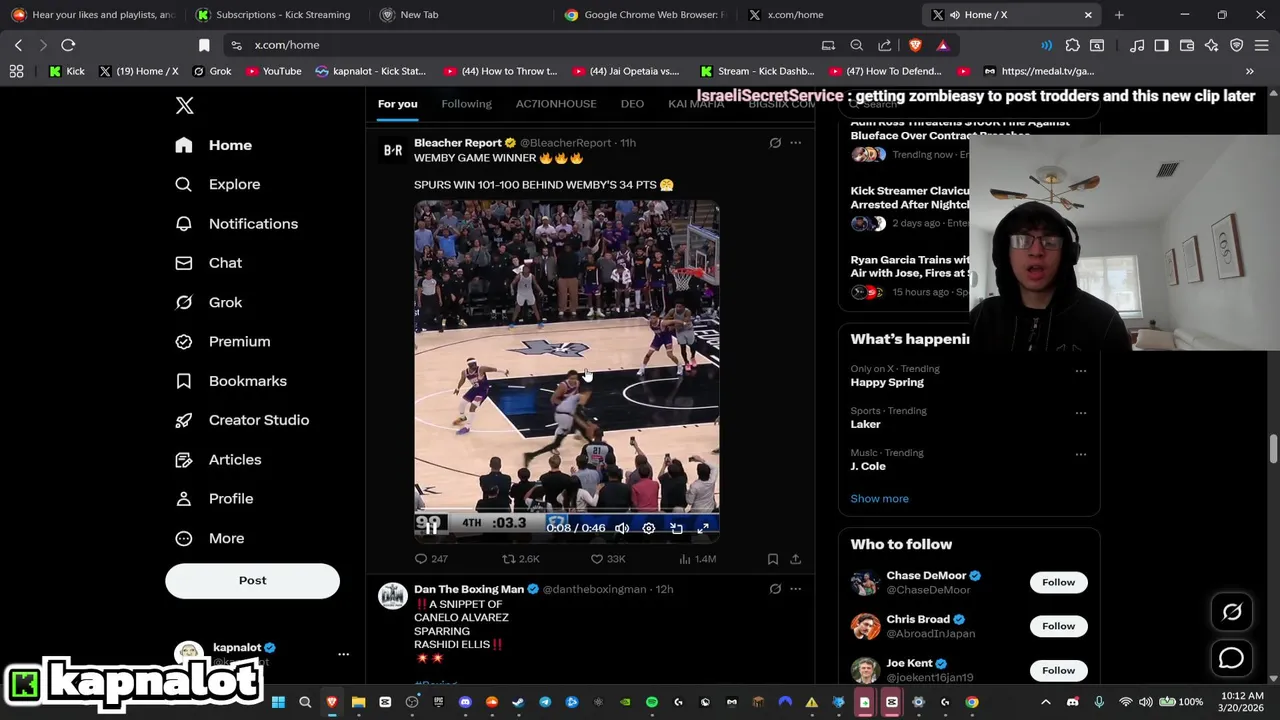Open more options on Dan The Boxing Man post

[796, 589]
